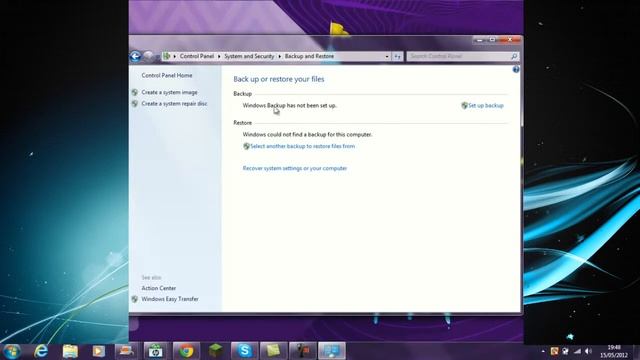Open Windows Easy Transfer link

(170, 299)
